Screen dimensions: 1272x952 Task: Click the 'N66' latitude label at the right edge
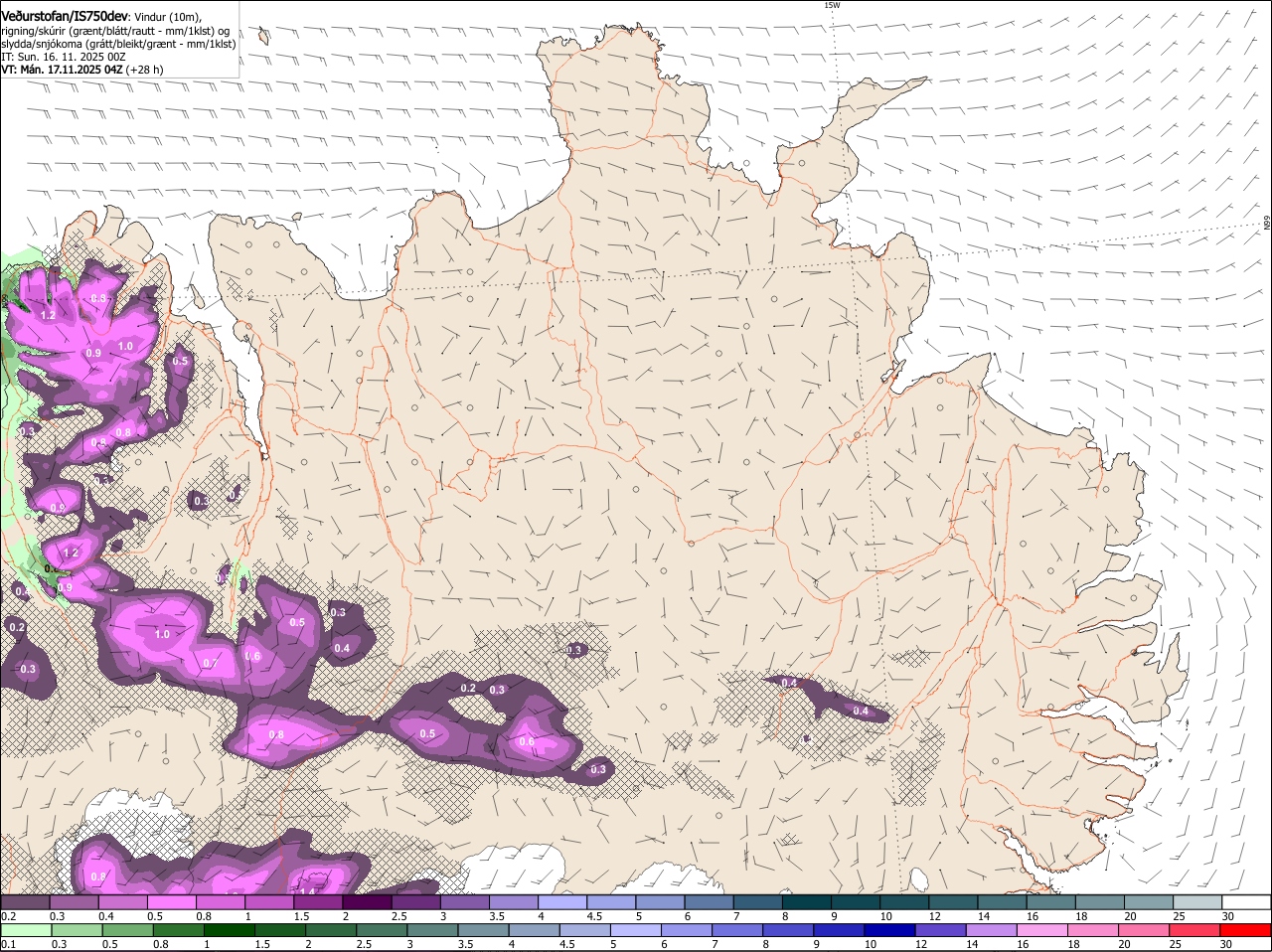[1267, 225]
